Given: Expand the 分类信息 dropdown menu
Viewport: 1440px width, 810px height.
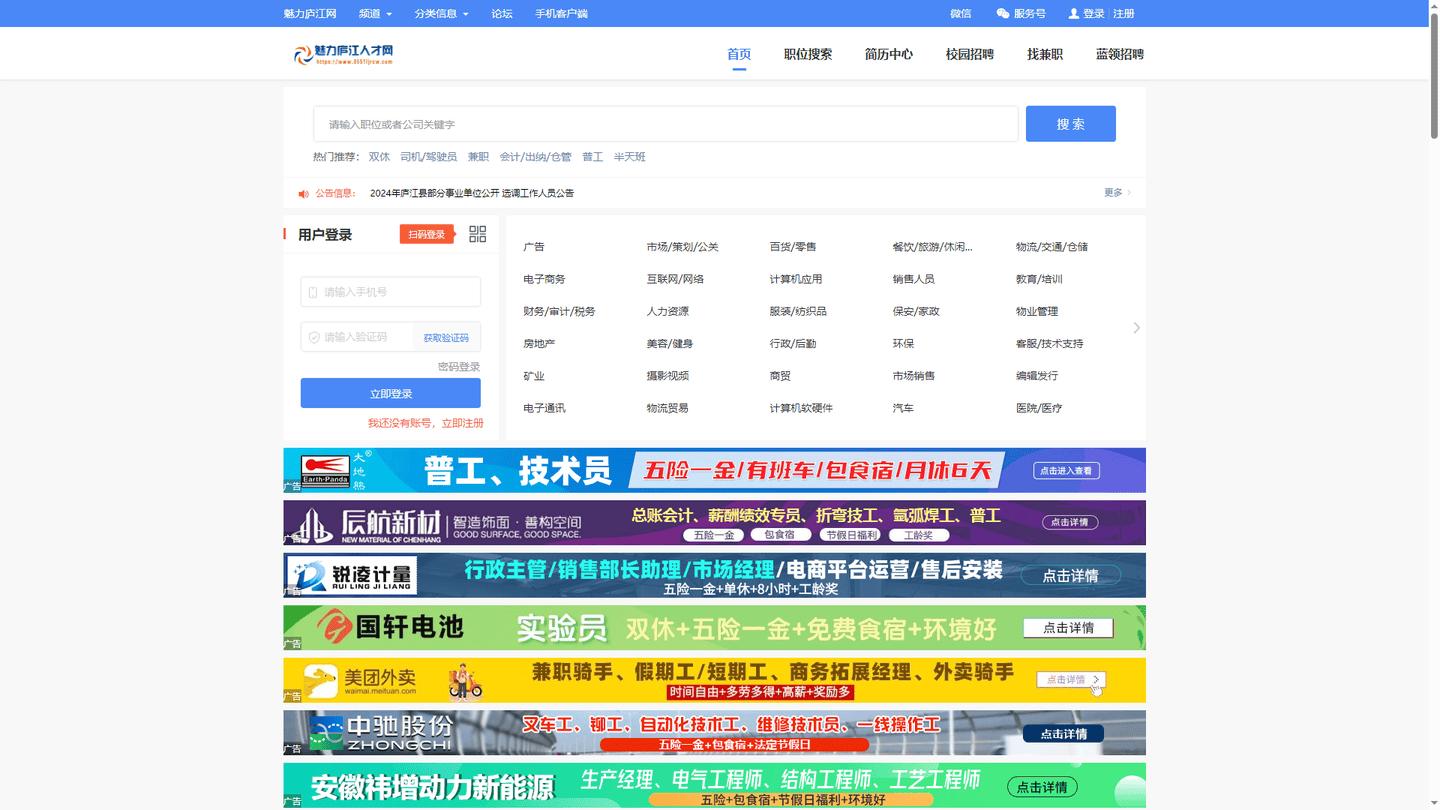Looking at the screenshot, I should (441, 14).
